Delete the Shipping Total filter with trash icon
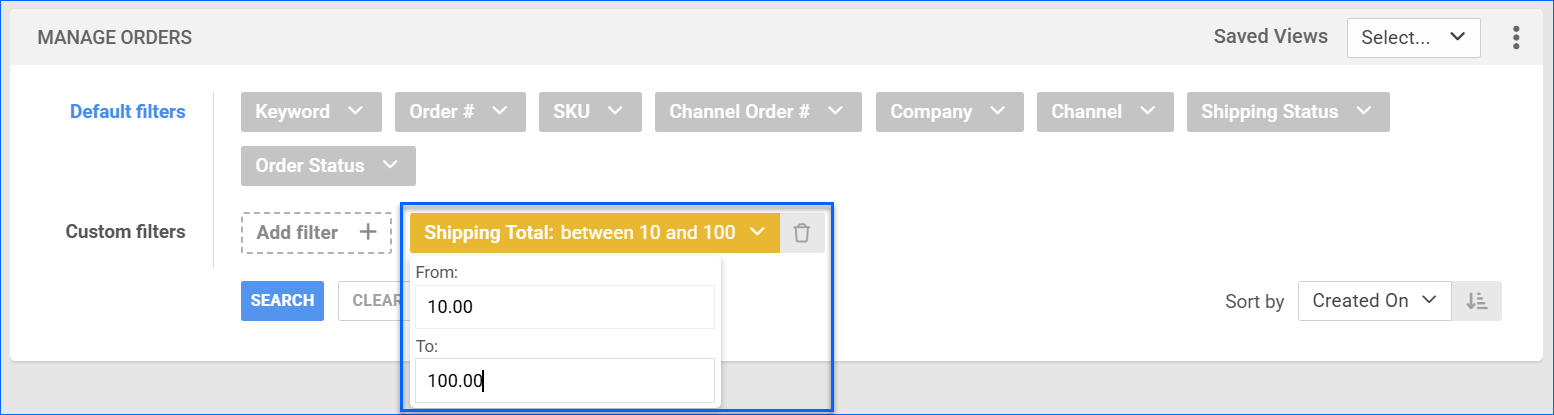The height and width of the screenshot is (415, 1554). coord(801,233)
